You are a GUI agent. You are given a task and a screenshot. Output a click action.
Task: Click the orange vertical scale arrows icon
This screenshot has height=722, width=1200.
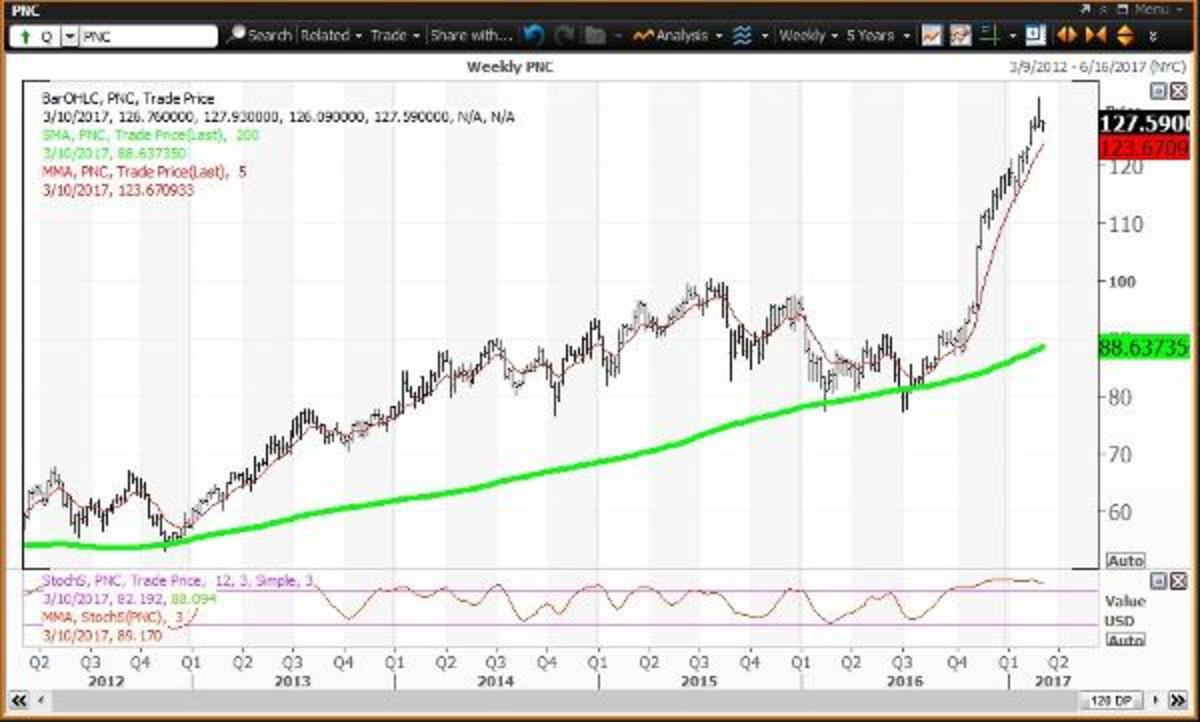(x=1124, y=36)
